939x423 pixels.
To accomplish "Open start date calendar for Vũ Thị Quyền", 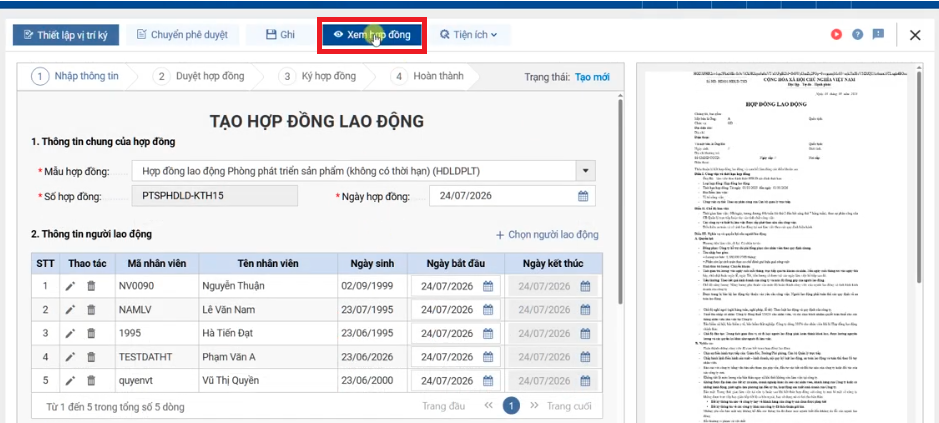I will (x=488, y=380).
